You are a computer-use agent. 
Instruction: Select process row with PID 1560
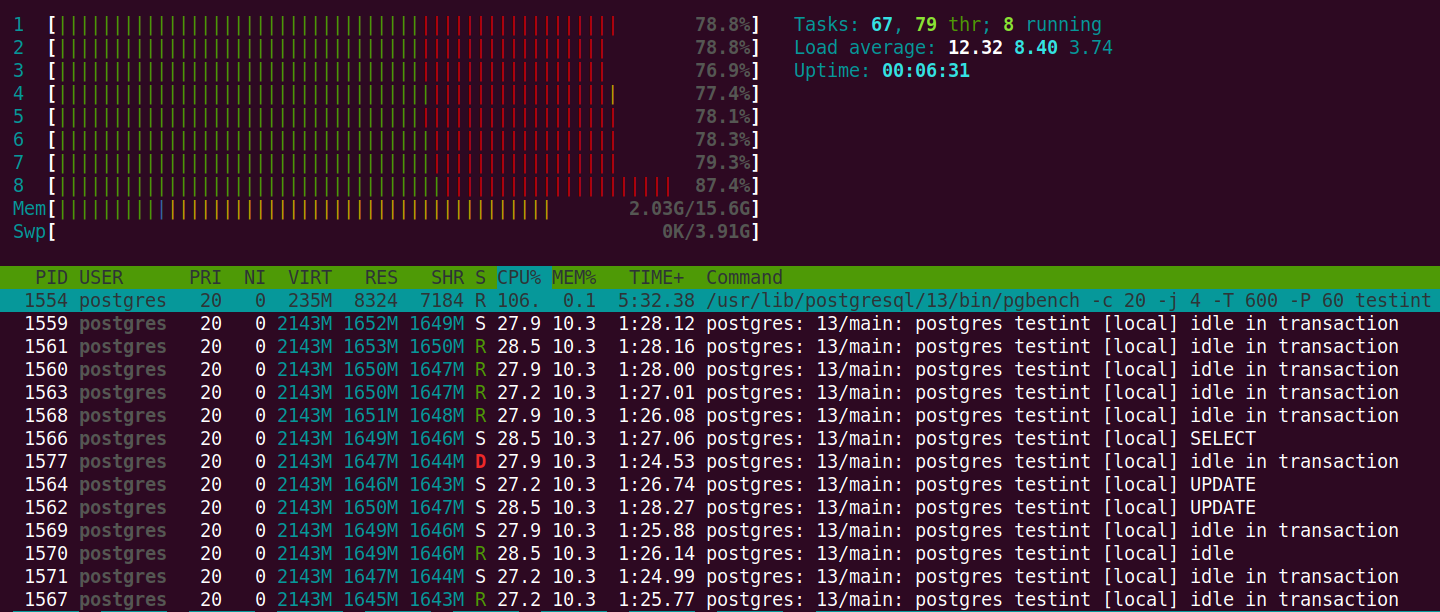720,369
